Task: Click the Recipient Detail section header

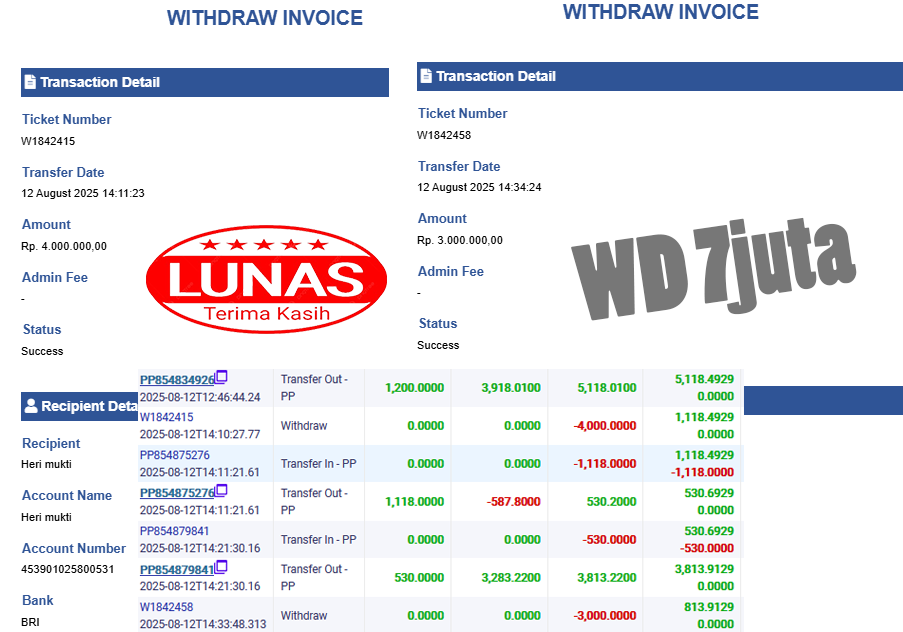Action: pos(79,406)
